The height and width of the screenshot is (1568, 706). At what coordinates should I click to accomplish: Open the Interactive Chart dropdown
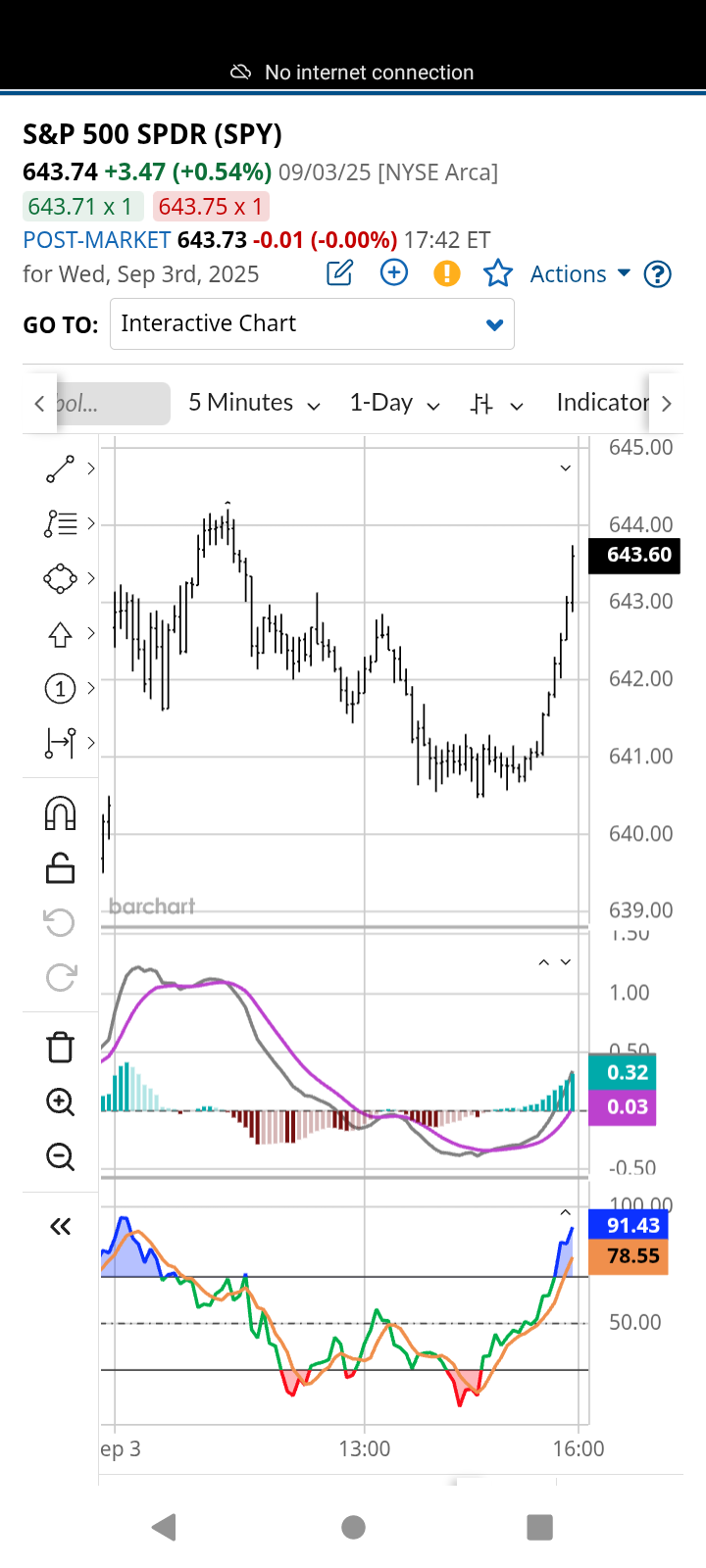pyautogui.click(x=312, y=324)
